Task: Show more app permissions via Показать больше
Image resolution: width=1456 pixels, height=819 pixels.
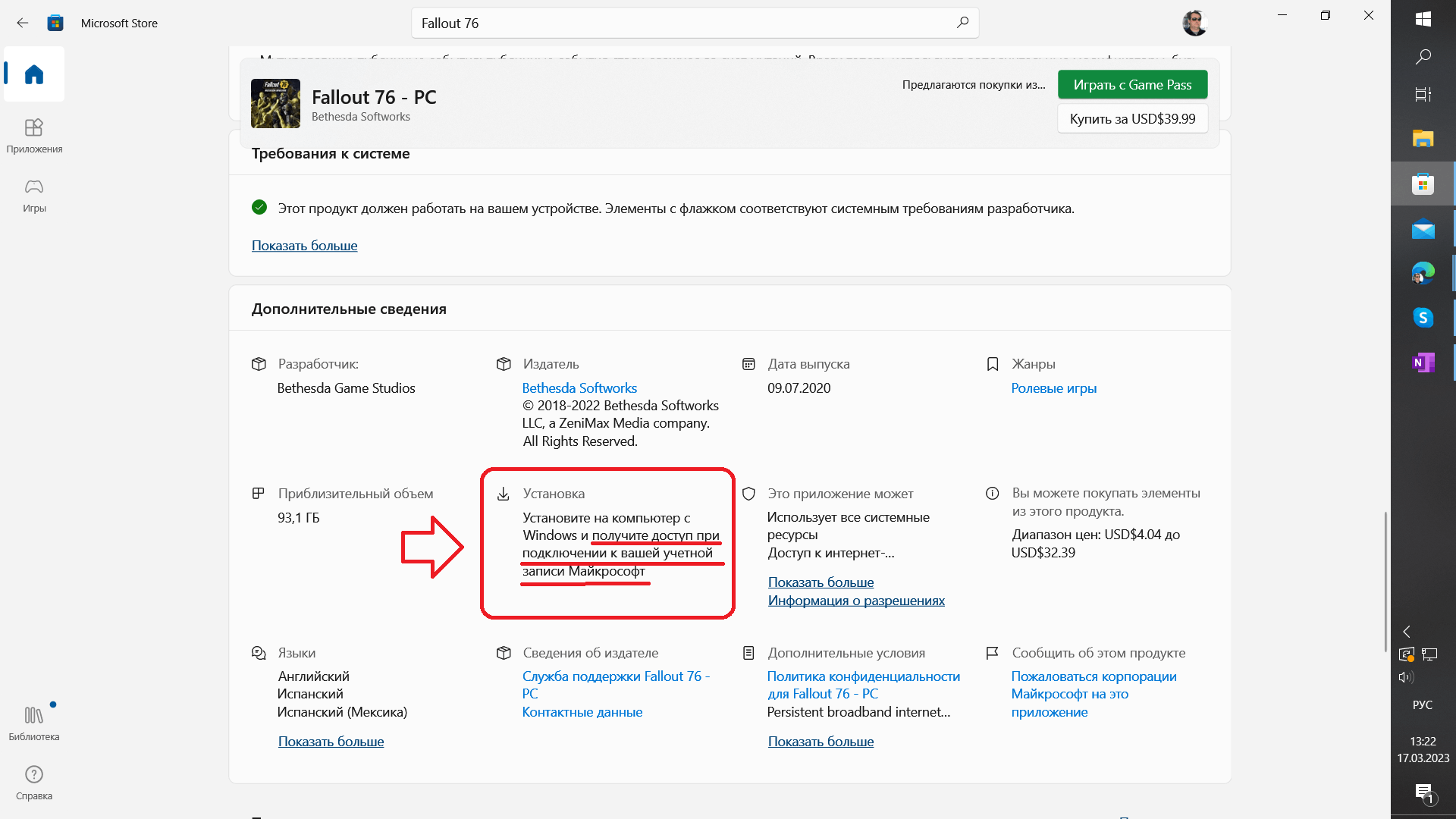Action: coord(821,582)
